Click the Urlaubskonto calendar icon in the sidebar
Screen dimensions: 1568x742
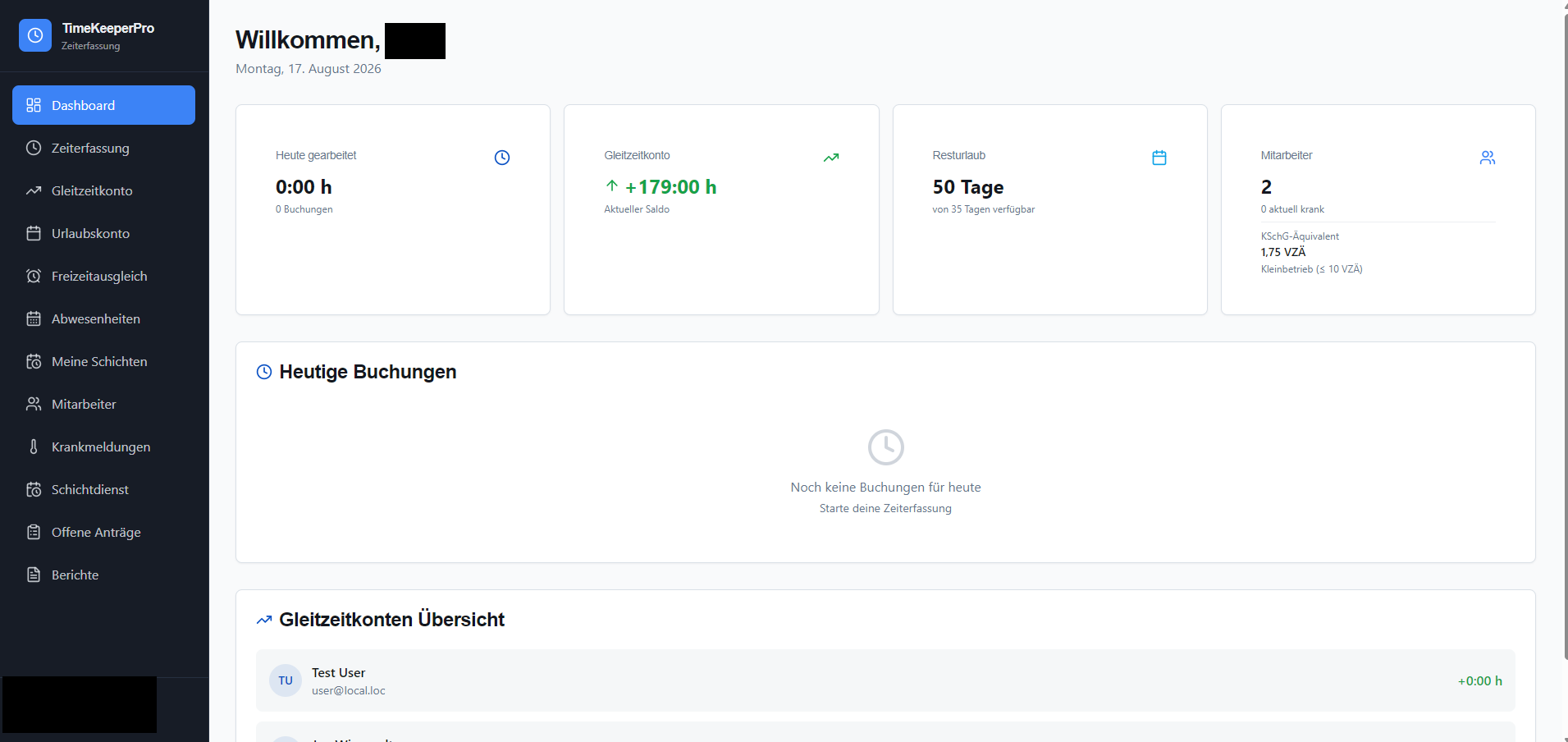(34, 233)
